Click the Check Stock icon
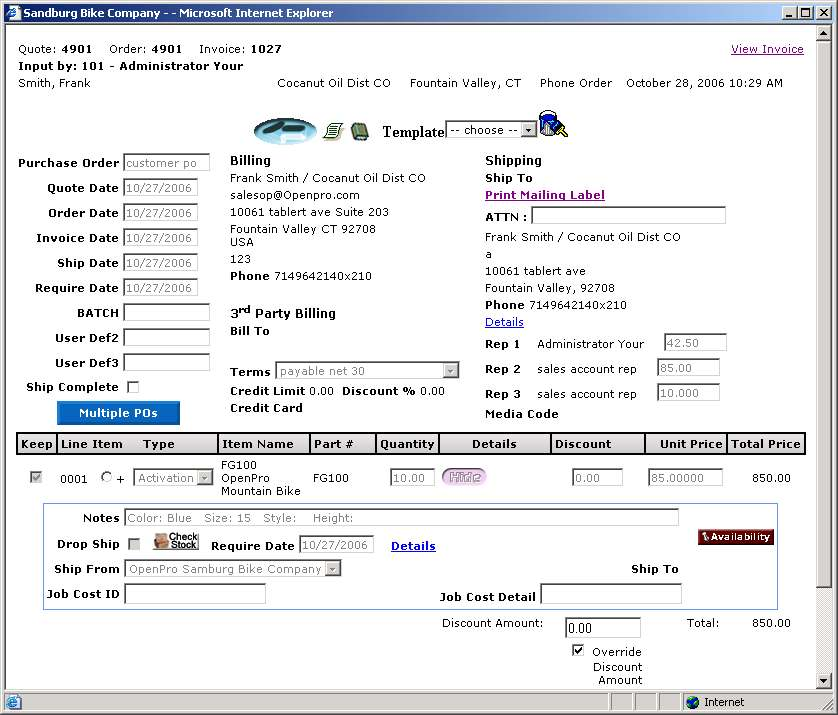 click(x=176, y=541)
